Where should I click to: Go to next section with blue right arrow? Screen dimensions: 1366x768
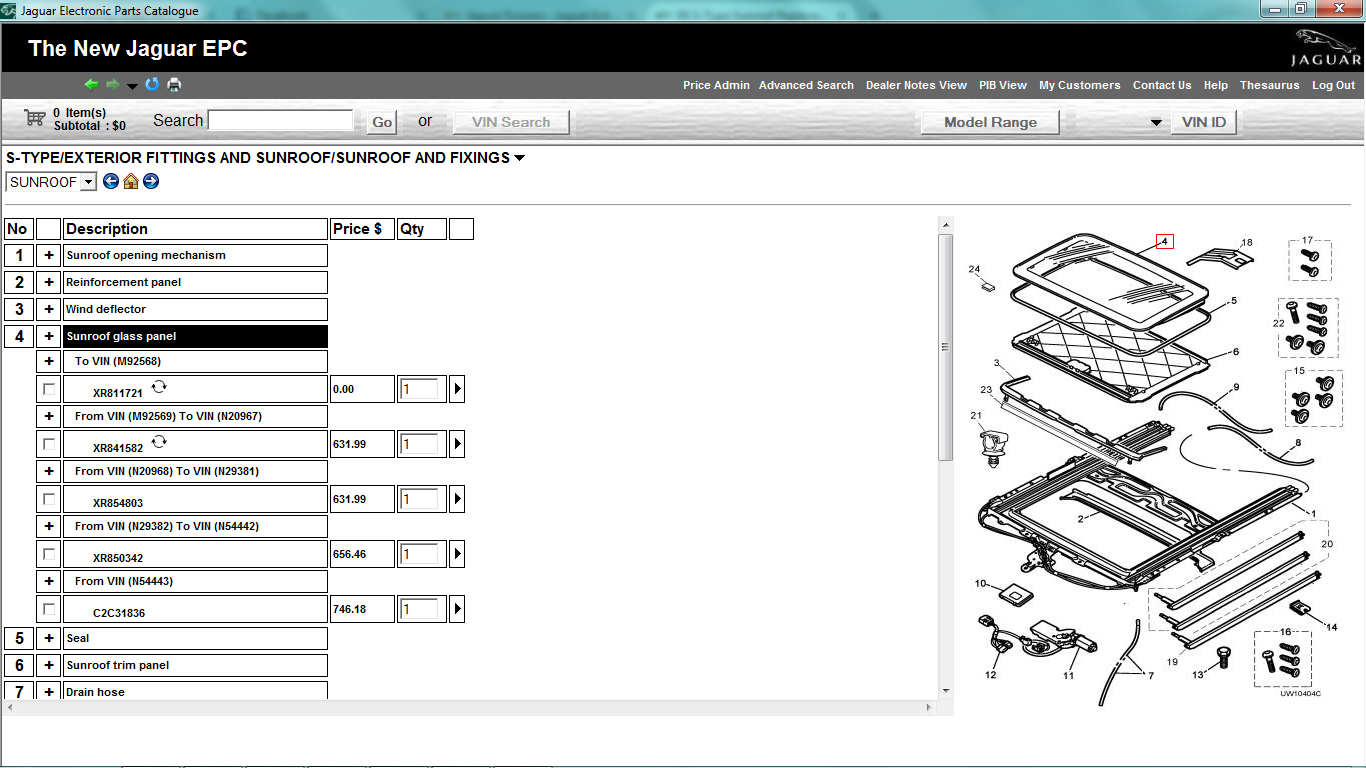coord(151,182)
